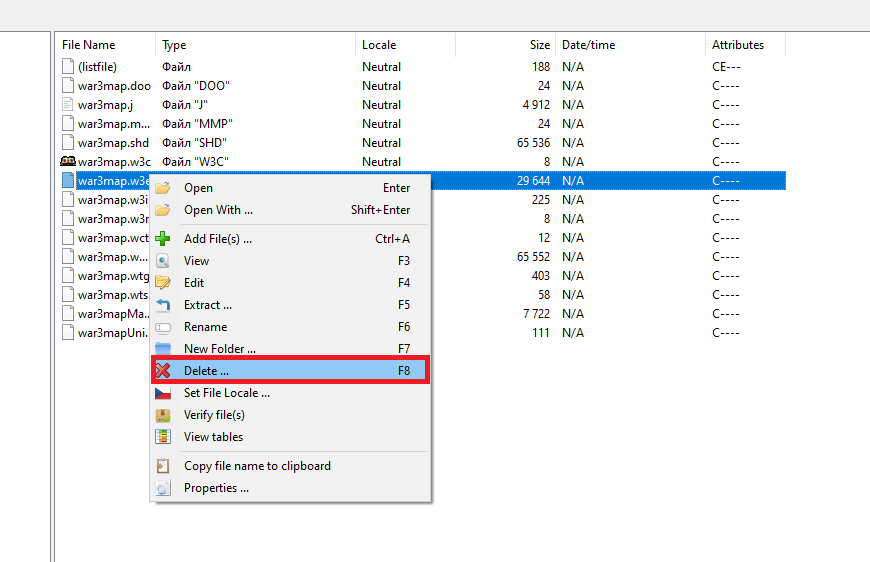Viewport: 870px width, 562px height.
Task: Click the flag icon for Set File Locale
Action: click(163, 393)
